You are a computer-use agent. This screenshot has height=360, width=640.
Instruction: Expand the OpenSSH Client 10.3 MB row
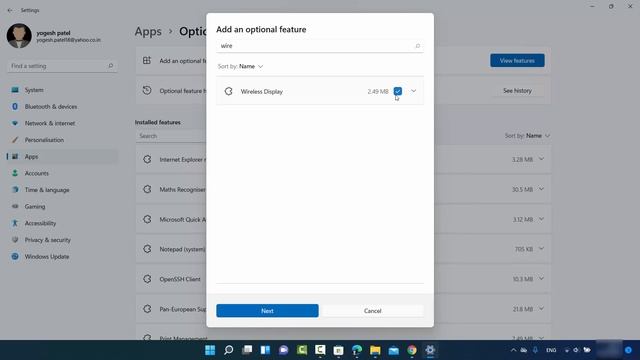[541, 279]
